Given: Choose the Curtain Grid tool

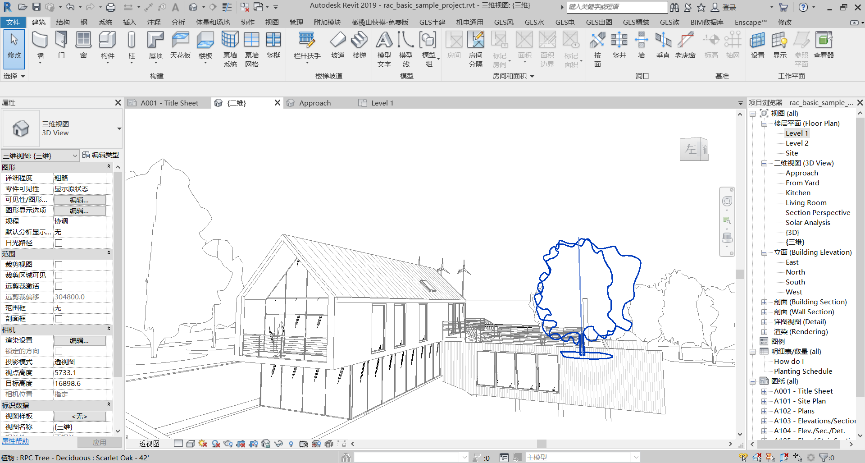Looking at the screenshot, I should tap(252, 49).
